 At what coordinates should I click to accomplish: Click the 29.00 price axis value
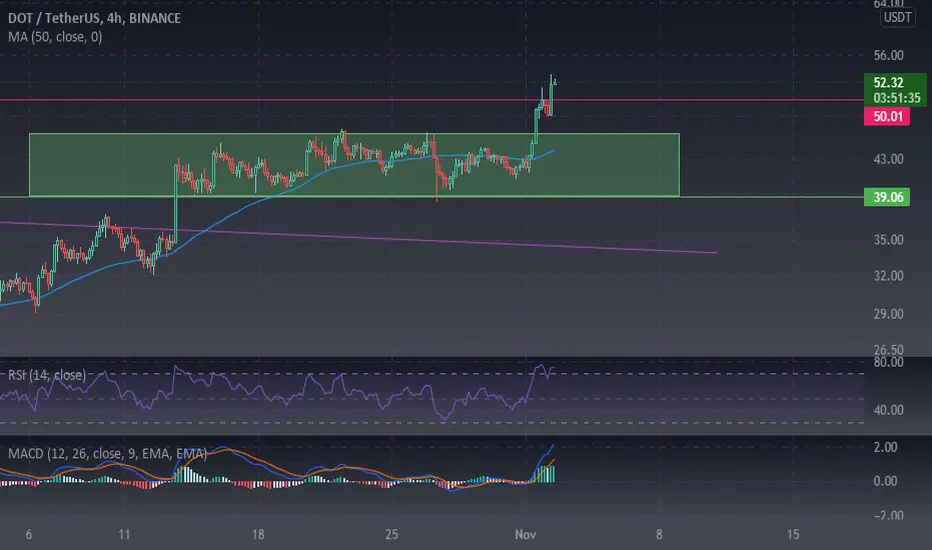[x=888, y=314]
